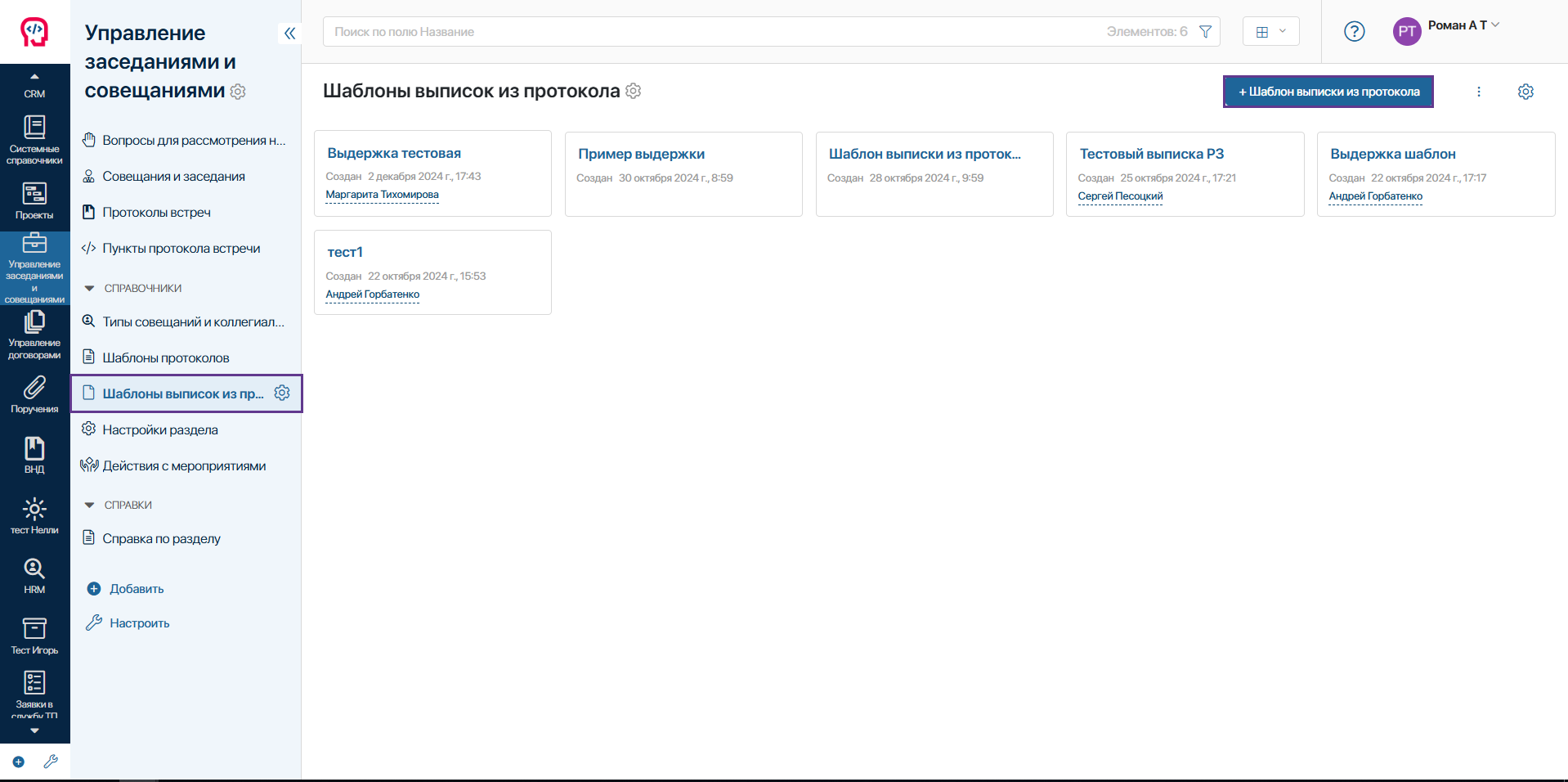The width and height of the screenshot is (1568, 782).
Task: Collapse the left navigation panel
Action: click(289, 33)
